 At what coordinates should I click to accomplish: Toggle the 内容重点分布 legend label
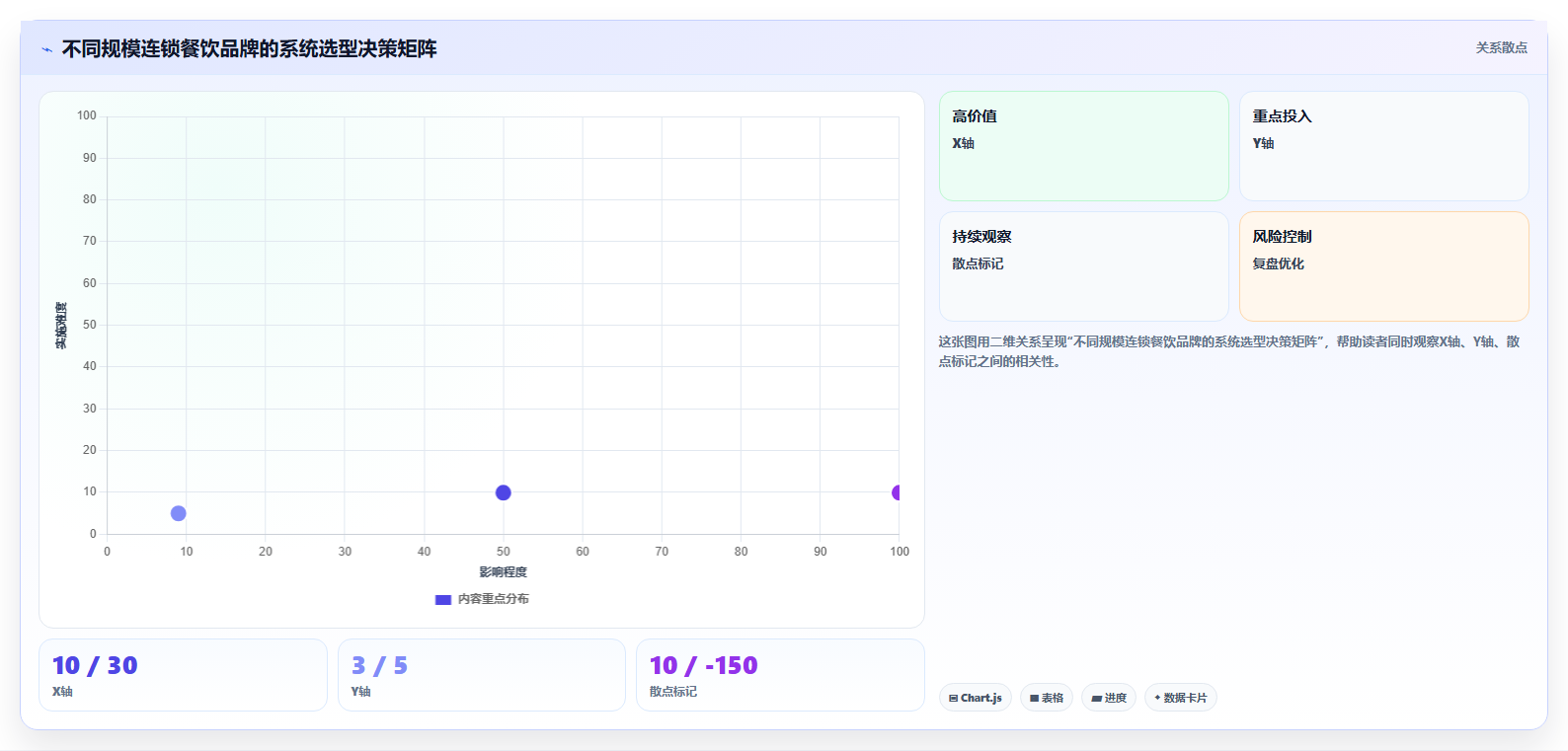point(493,599)
